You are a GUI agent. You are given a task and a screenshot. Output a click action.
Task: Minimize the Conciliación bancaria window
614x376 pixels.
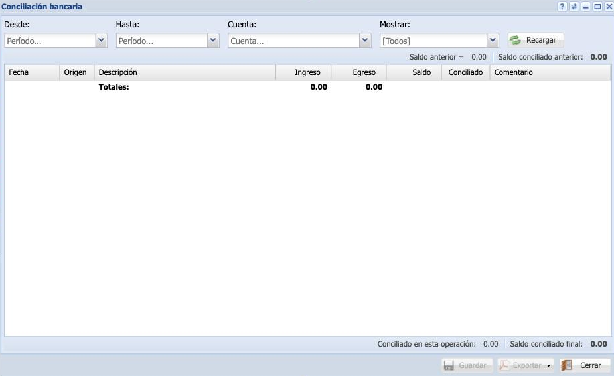[x=586, y=6]
